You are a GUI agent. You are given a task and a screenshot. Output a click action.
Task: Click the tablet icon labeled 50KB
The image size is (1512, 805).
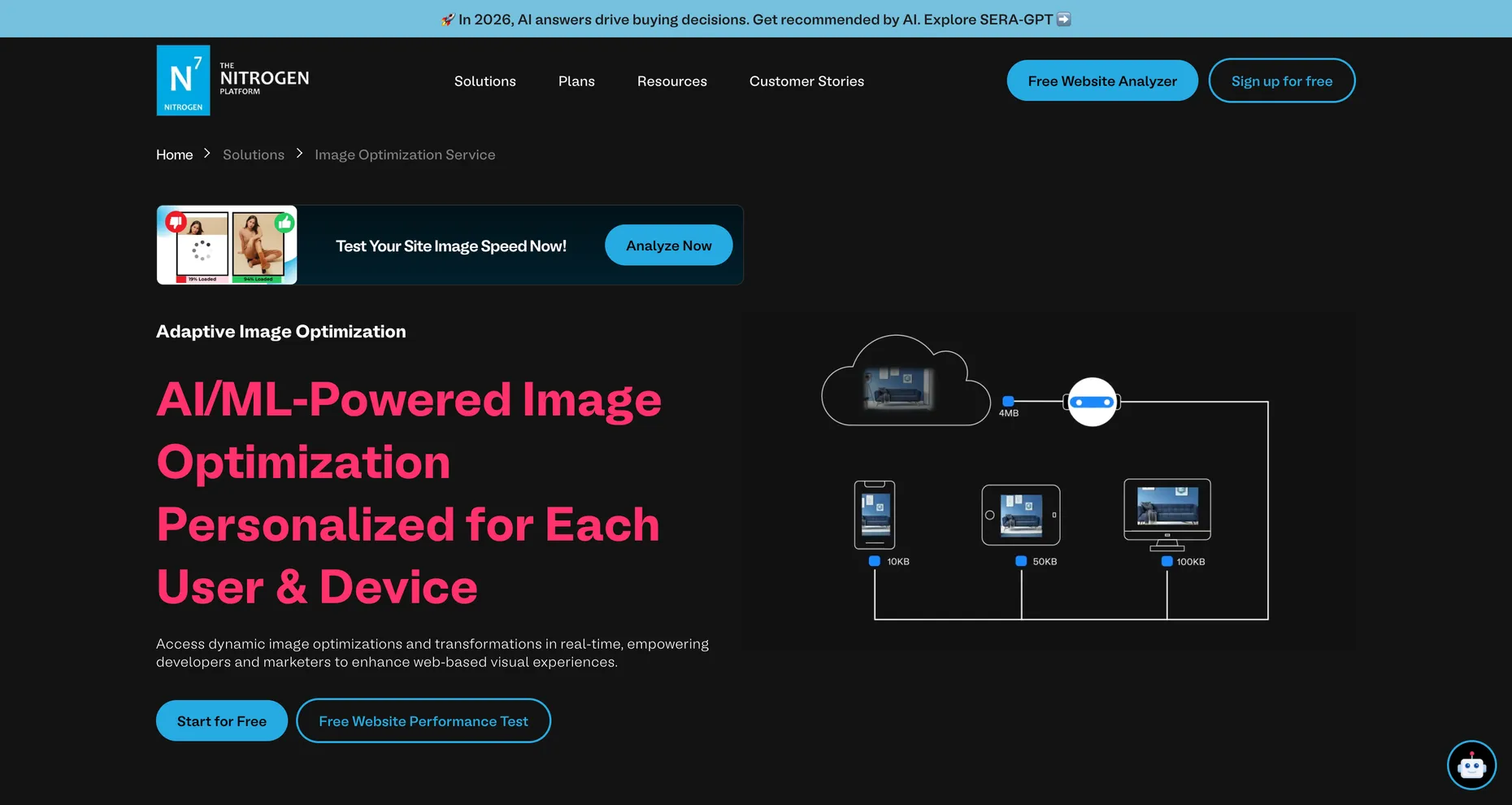[x=1021, y=515]
